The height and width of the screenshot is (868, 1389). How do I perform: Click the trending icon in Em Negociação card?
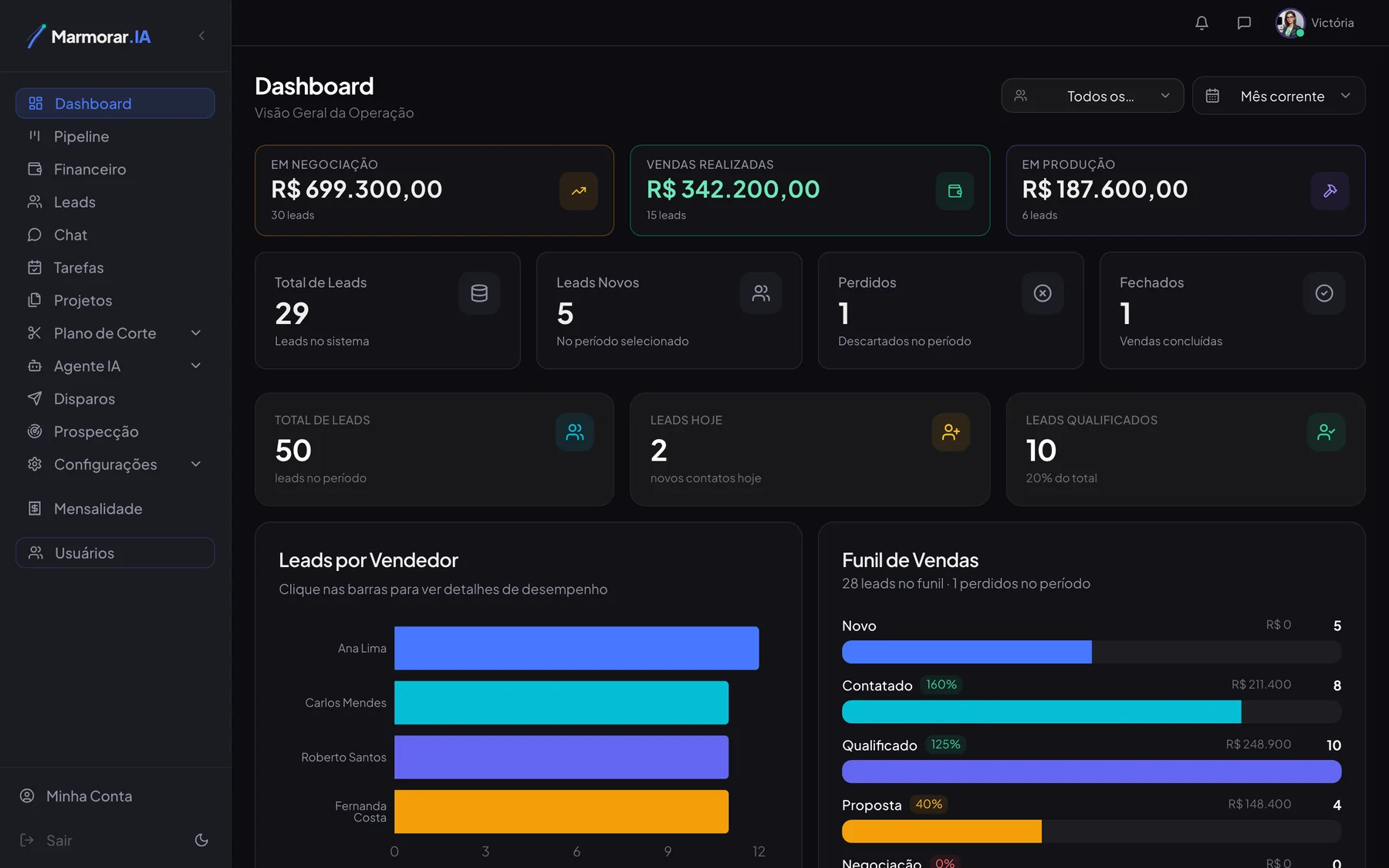(x=579, y=191)
